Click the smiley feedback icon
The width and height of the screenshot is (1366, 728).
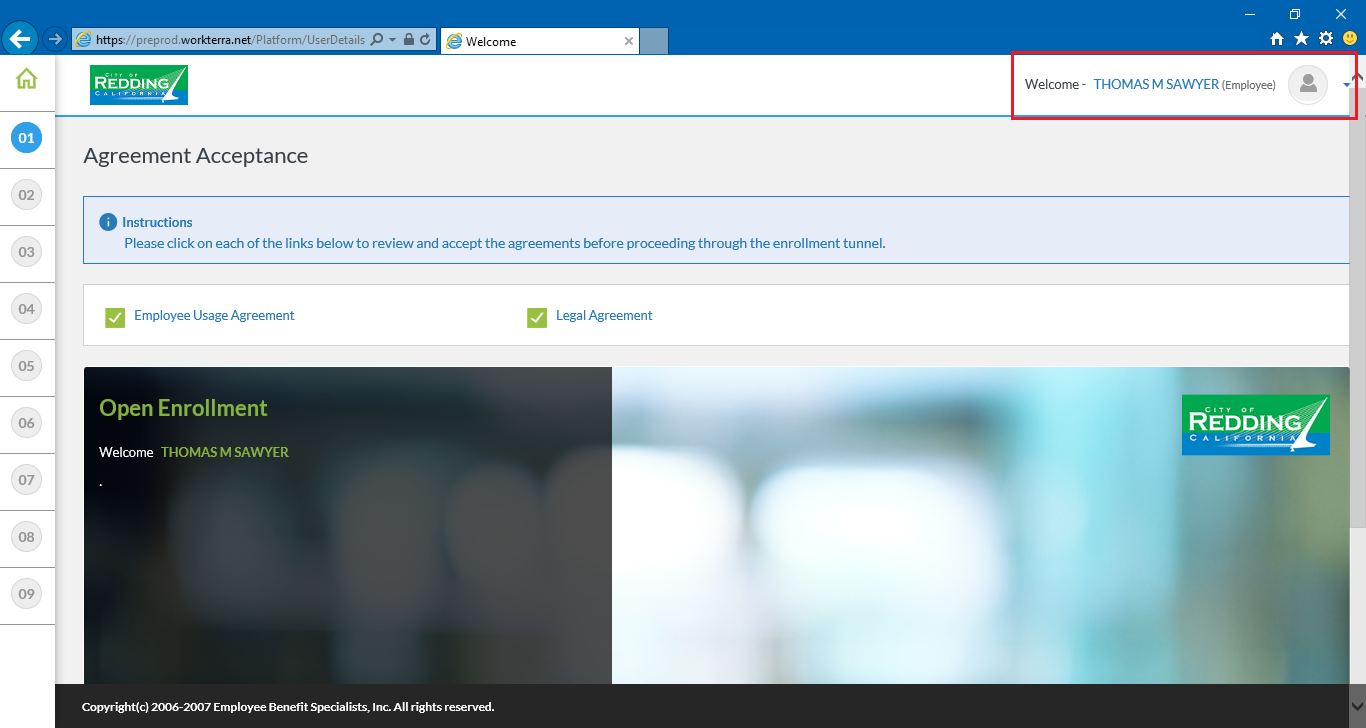[1350, 38]
